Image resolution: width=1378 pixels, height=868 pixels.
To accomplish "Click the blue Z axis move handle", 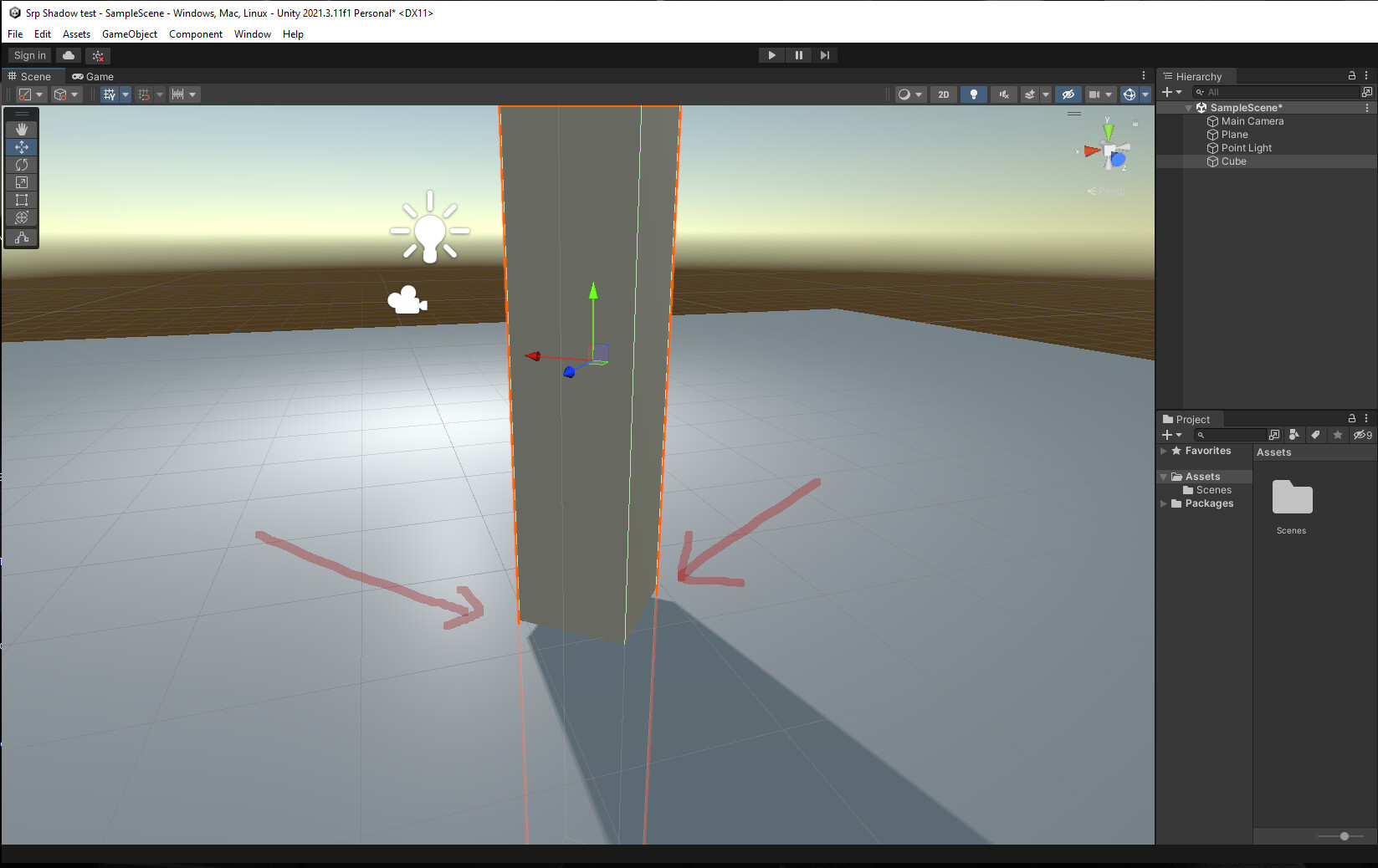I will 570,371.
